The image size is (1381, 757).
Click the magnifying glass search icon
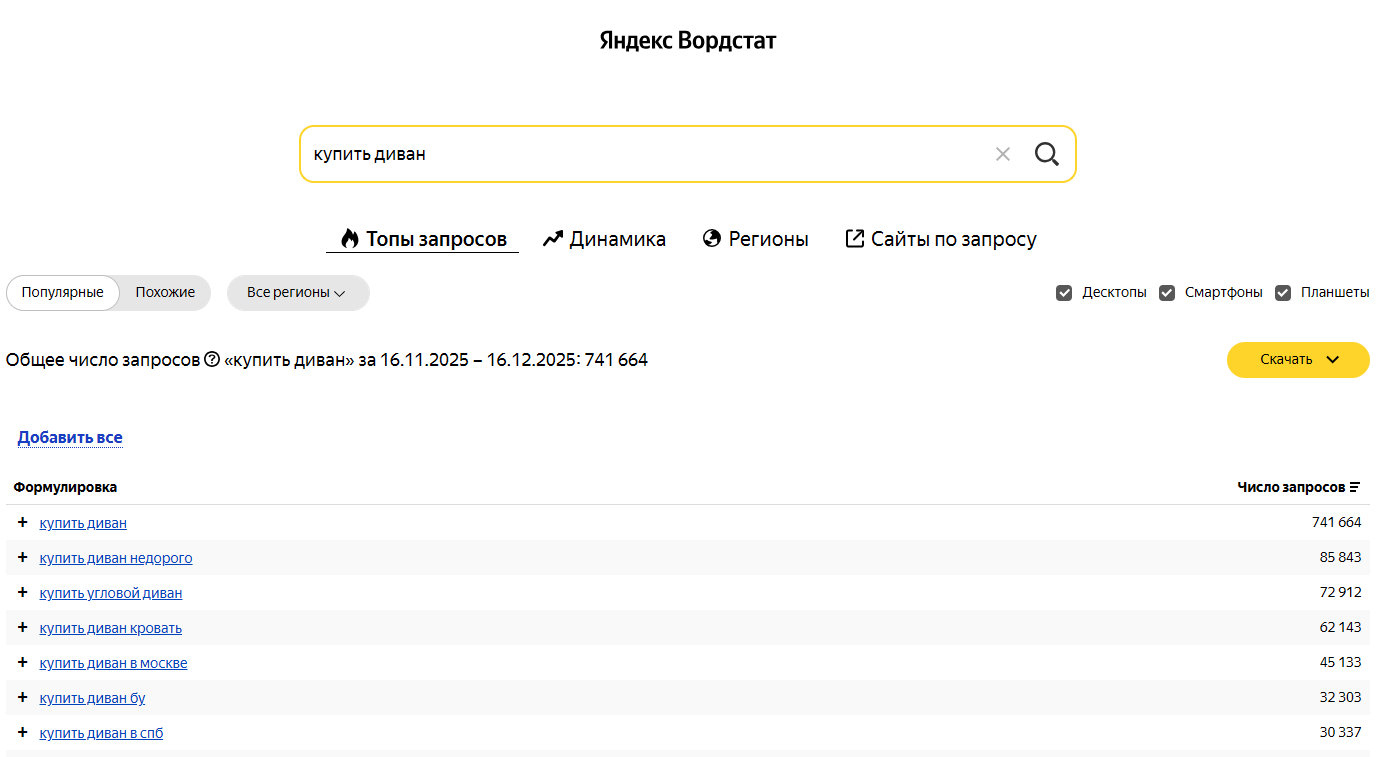click(1046, 154)
